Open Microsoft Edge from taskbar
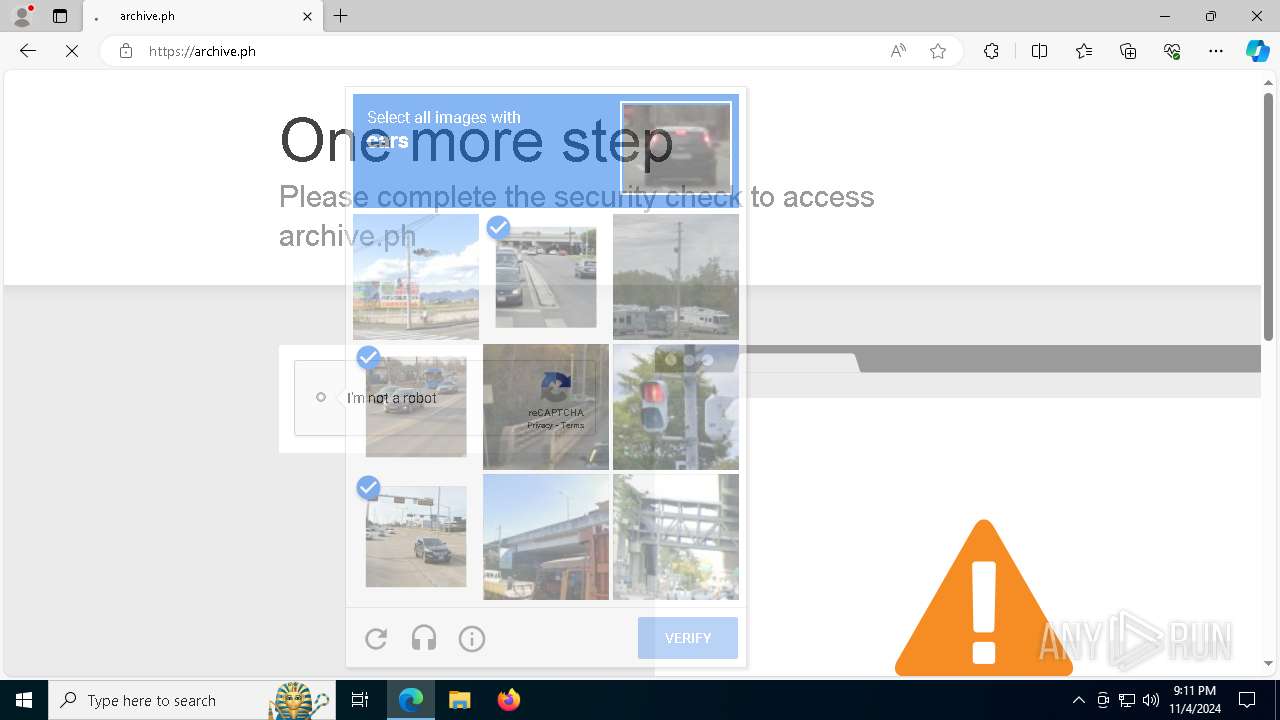The image size is (1280, 720). tap(411, 700)
